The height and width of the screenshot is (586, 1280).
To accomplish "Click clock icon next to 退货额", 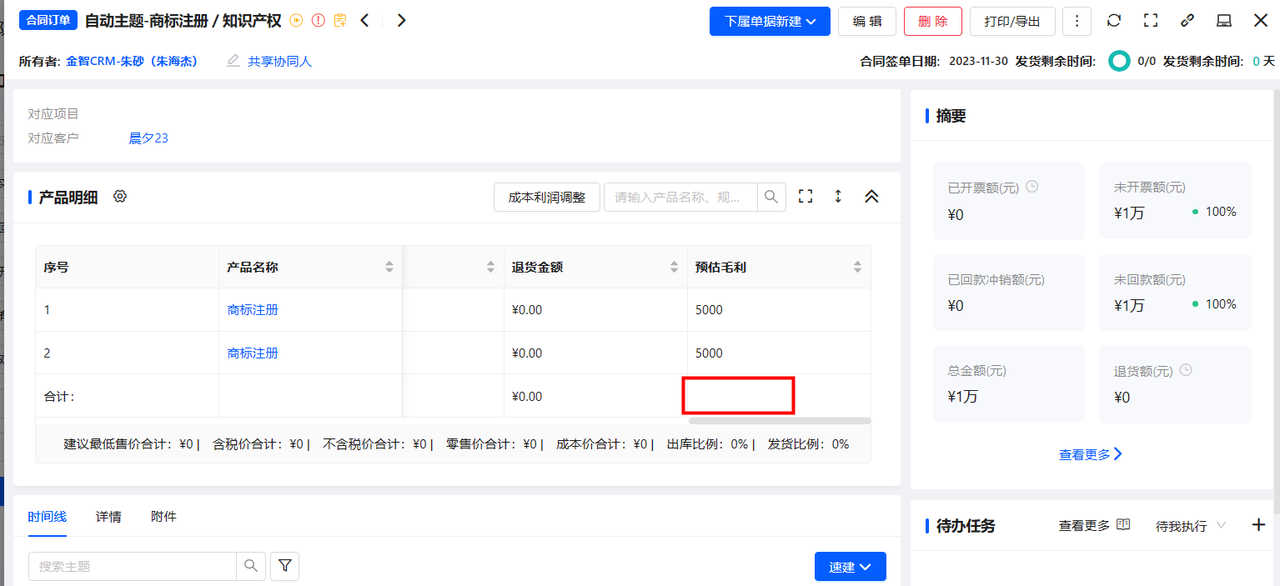I will (1186, 370).
